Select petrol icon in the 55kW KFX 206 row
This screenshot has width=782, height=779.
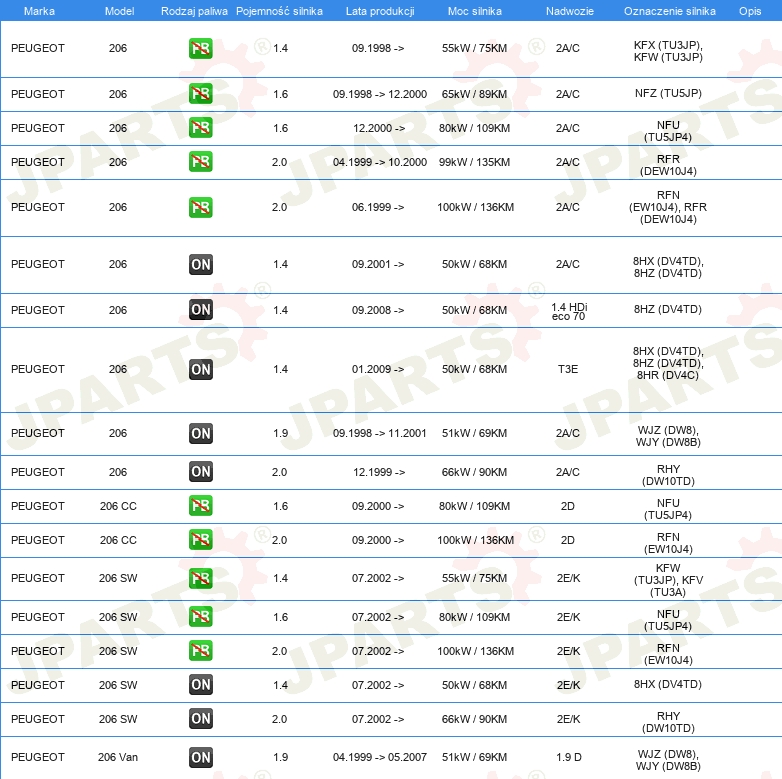click(x=201, y=48)
